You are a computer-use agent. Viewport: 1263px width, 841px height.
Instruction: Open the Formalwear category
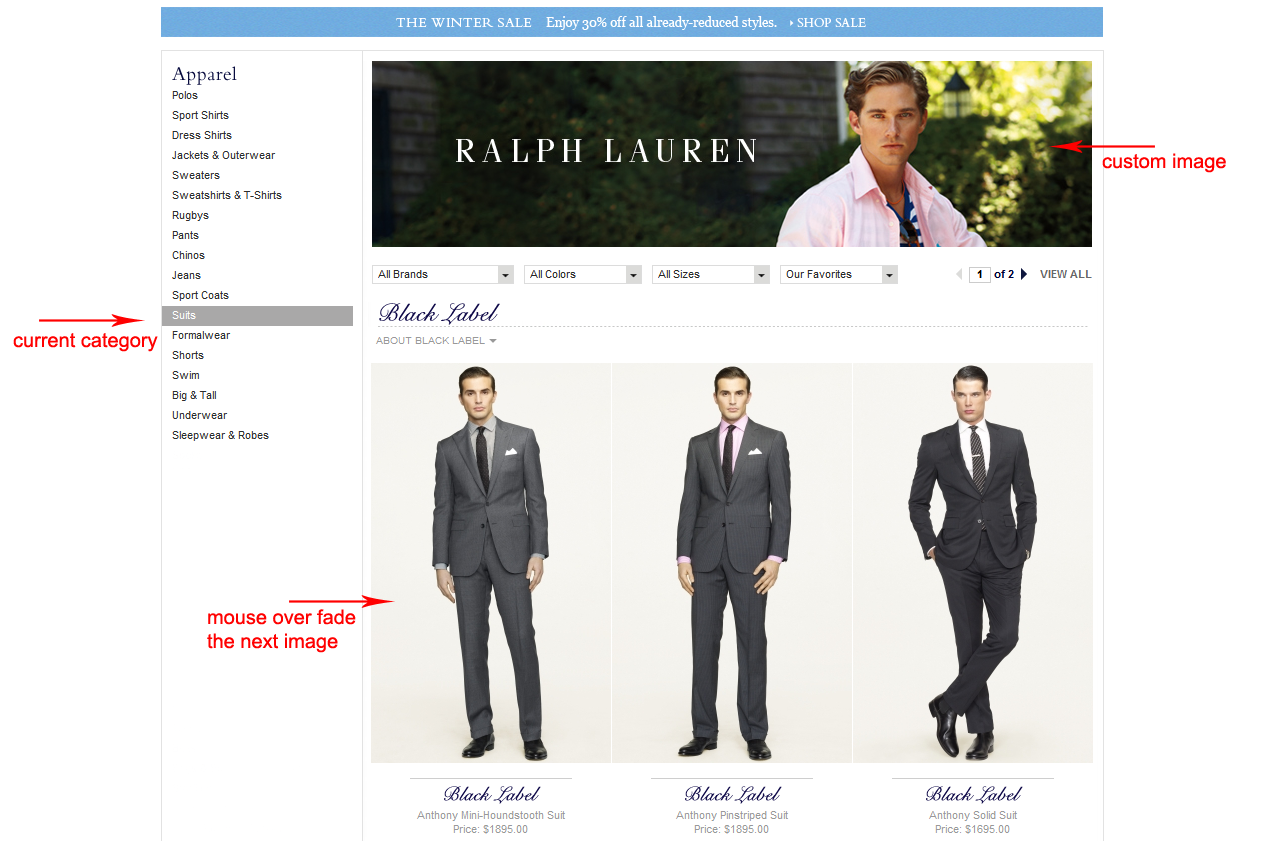click(x=201, y=335)
